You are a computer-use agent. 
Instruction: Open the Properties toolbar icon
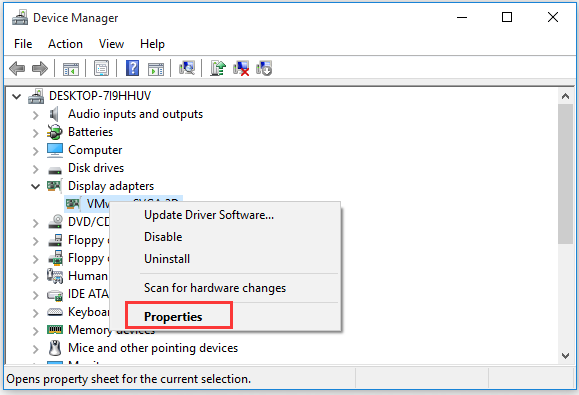(101, 68)
